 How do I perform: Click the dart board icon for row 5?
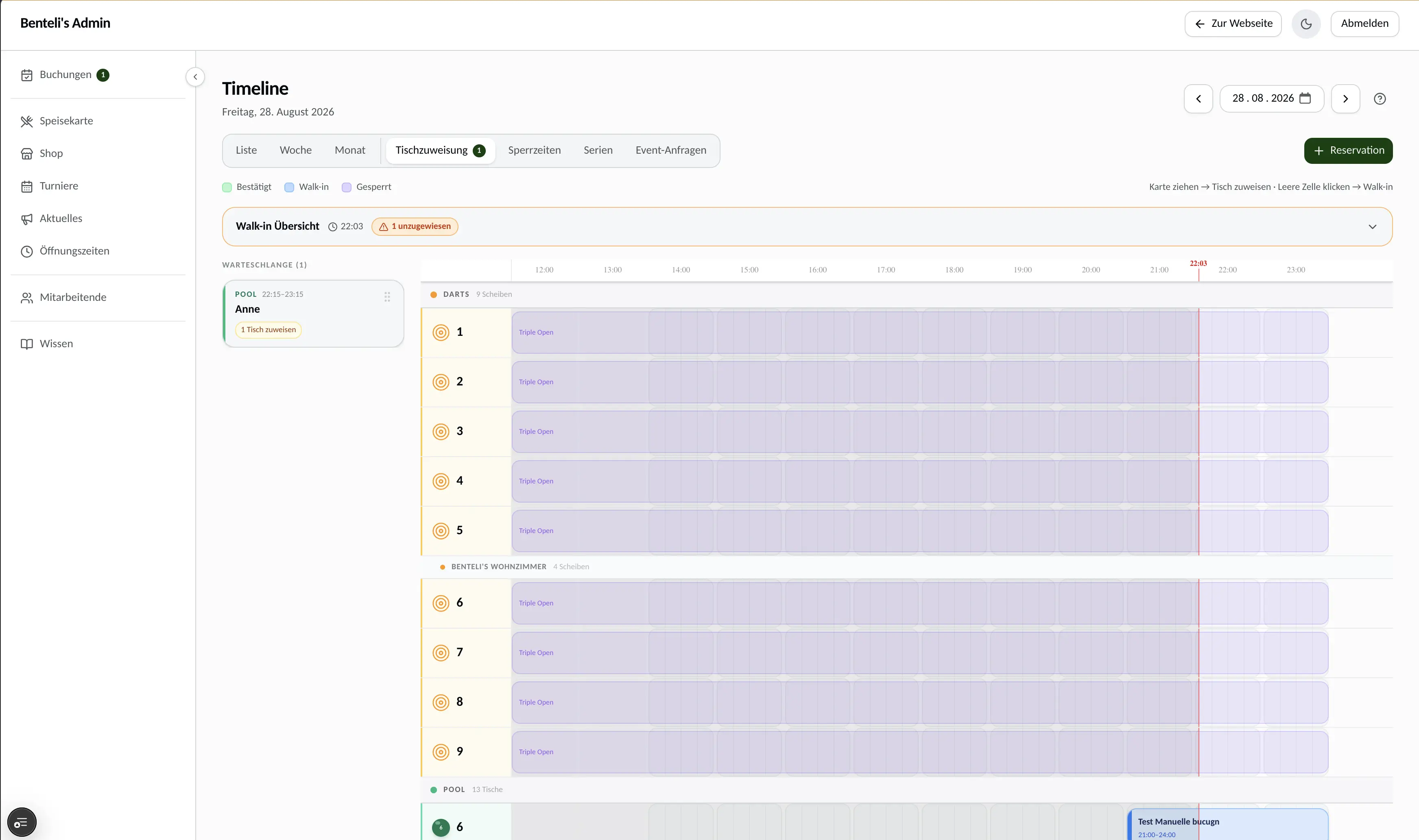[x=441, y=531]
